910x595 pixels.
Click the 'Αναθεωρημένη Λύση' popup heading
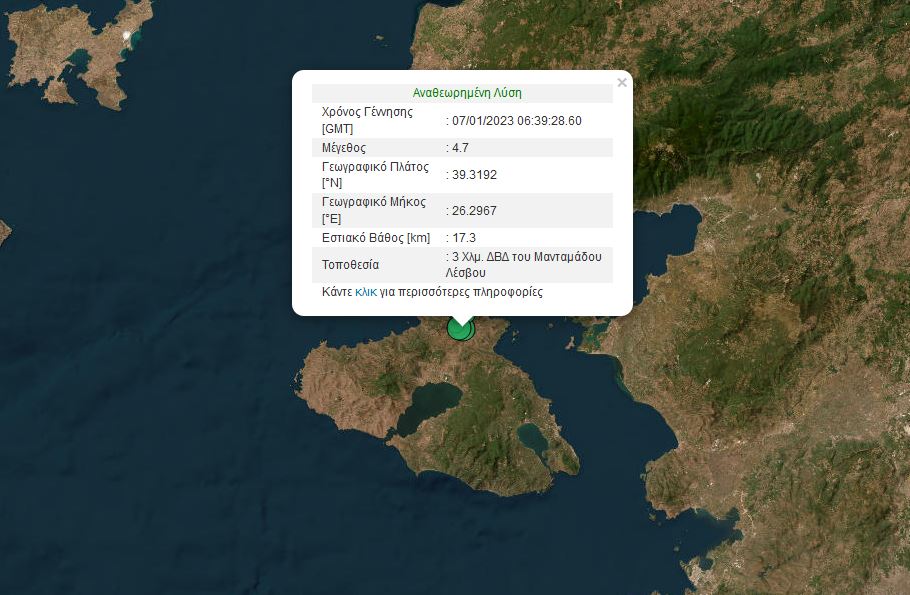(467, 93)
